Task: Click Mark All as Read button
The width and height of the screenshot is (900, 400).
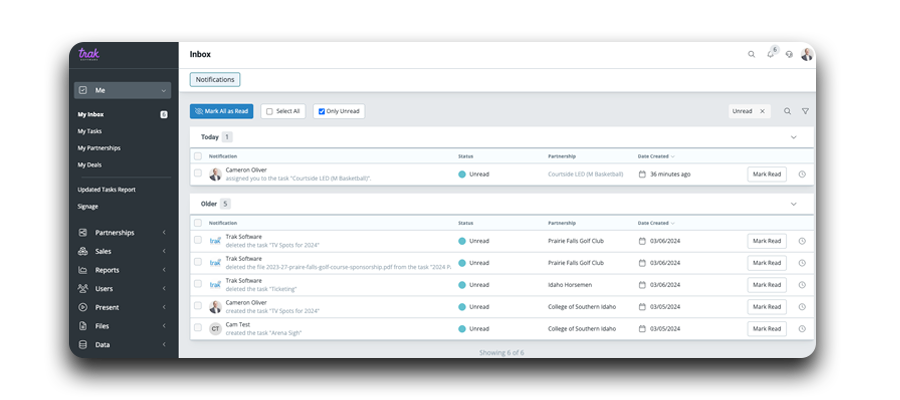Action: [222, 111]
